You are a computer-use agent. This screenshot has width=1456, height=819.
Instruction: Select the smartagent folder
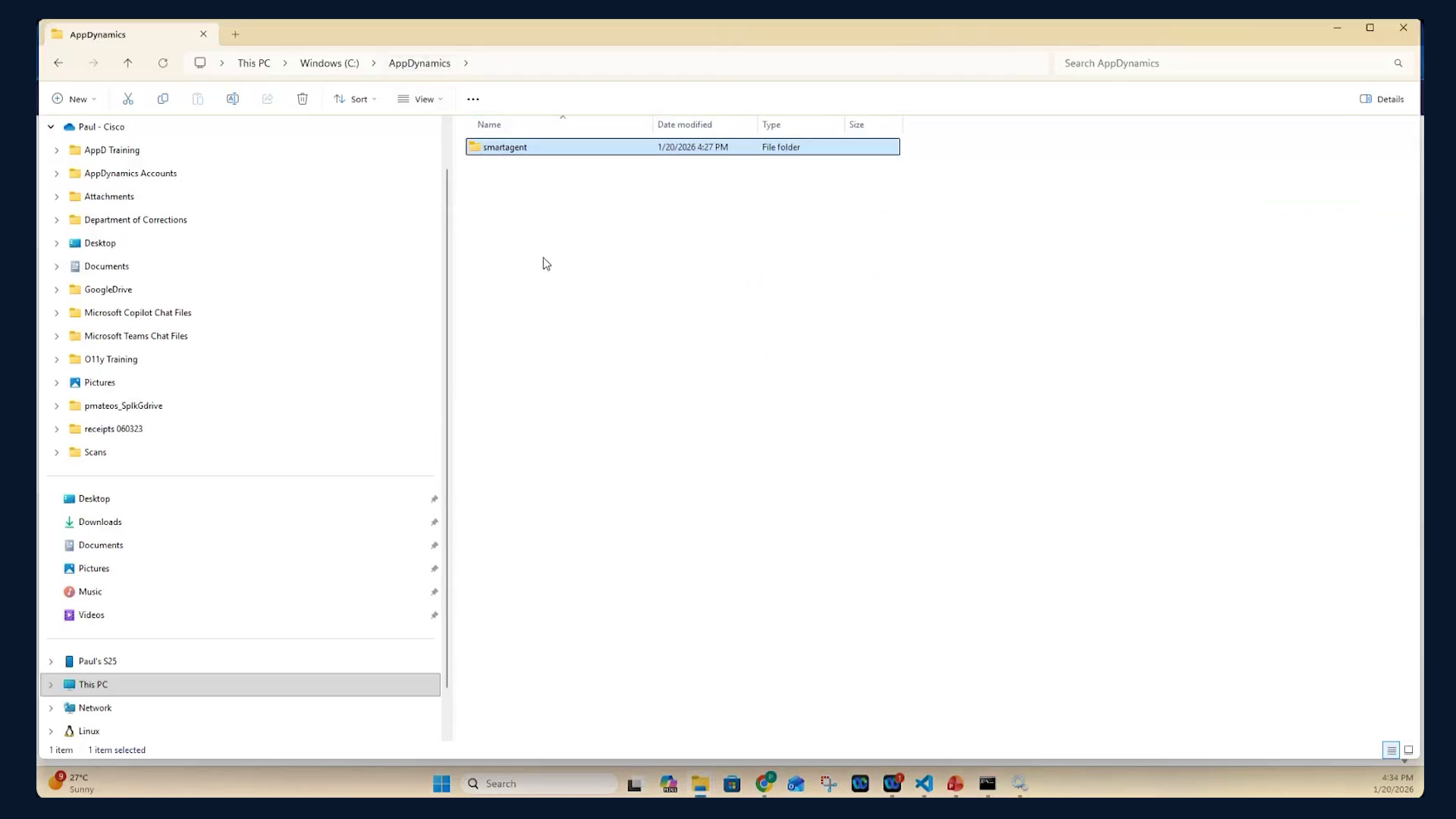tap(682, 147)
